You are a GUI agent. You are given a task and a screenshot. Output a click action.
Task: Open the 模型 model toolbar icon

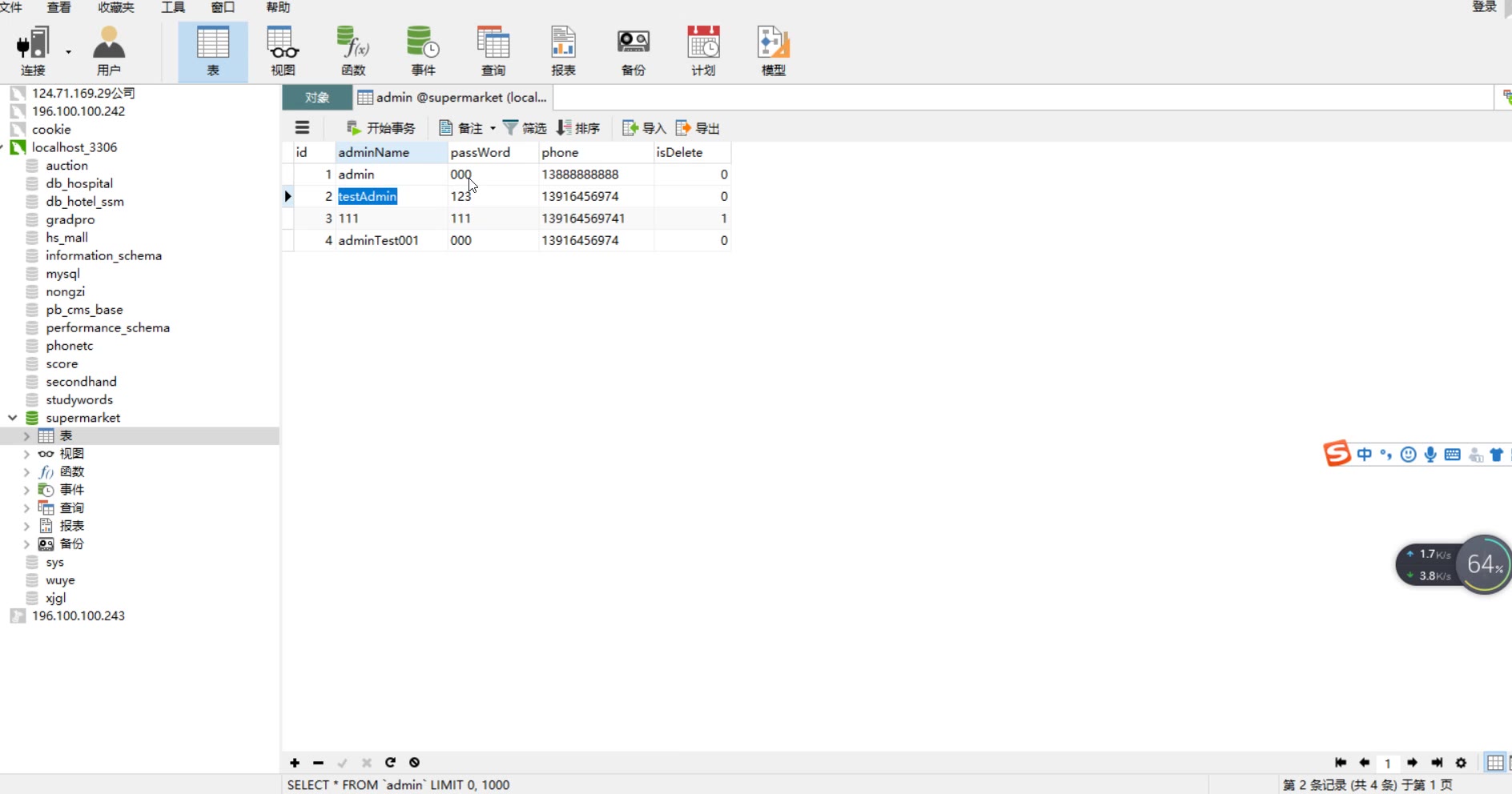pos(774,52)
